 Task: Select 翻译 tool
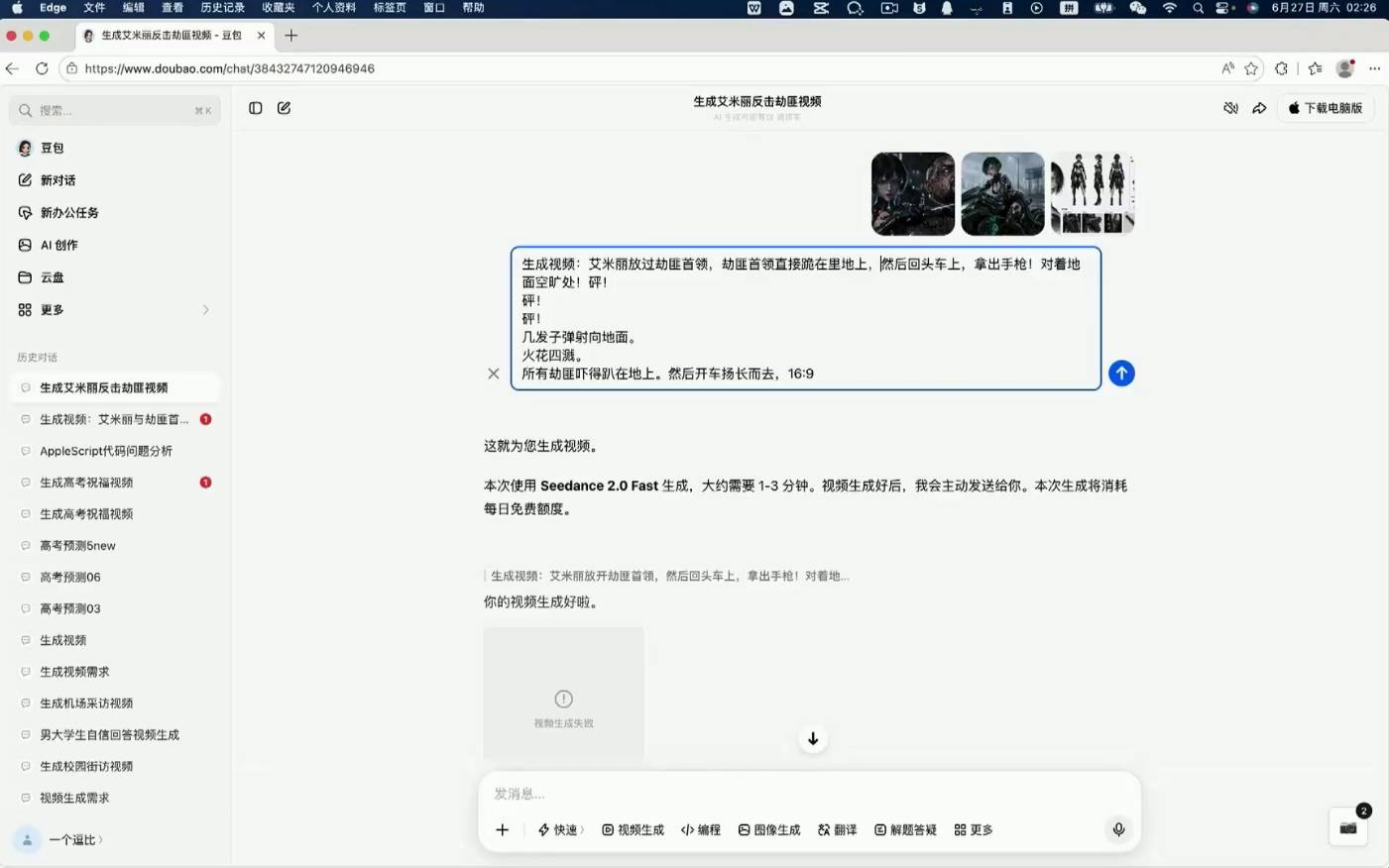coord(838,830)
